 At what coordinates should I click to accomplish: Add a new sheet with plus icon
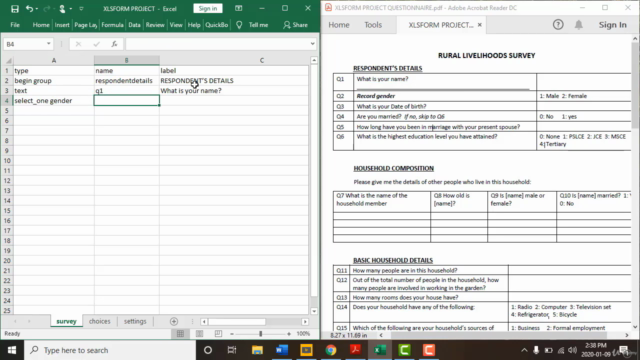(174, 322)
